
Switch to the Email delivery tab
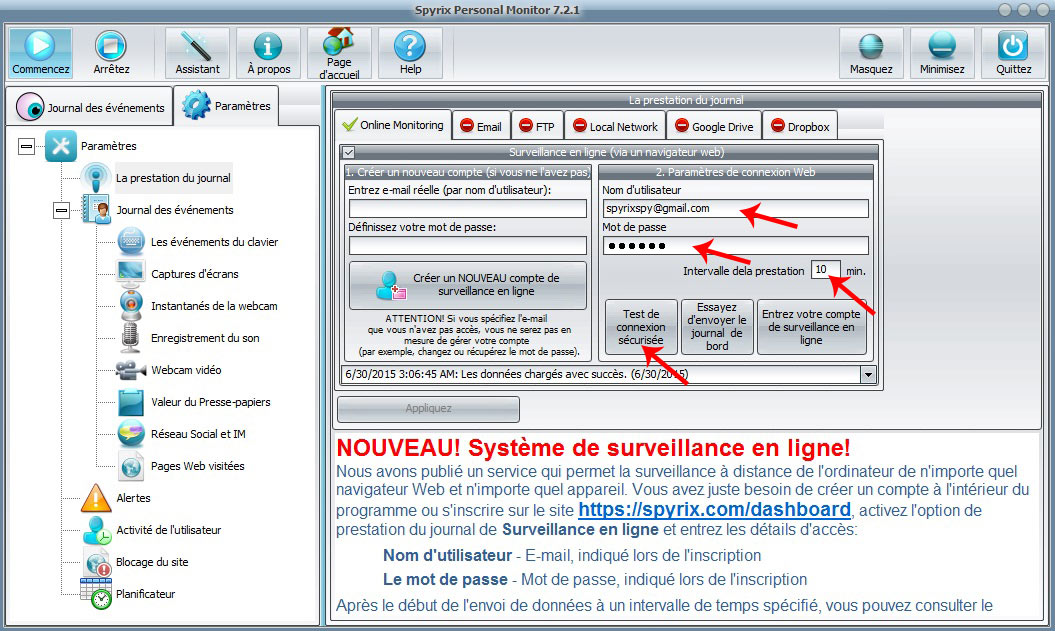(x=481, y=126)
